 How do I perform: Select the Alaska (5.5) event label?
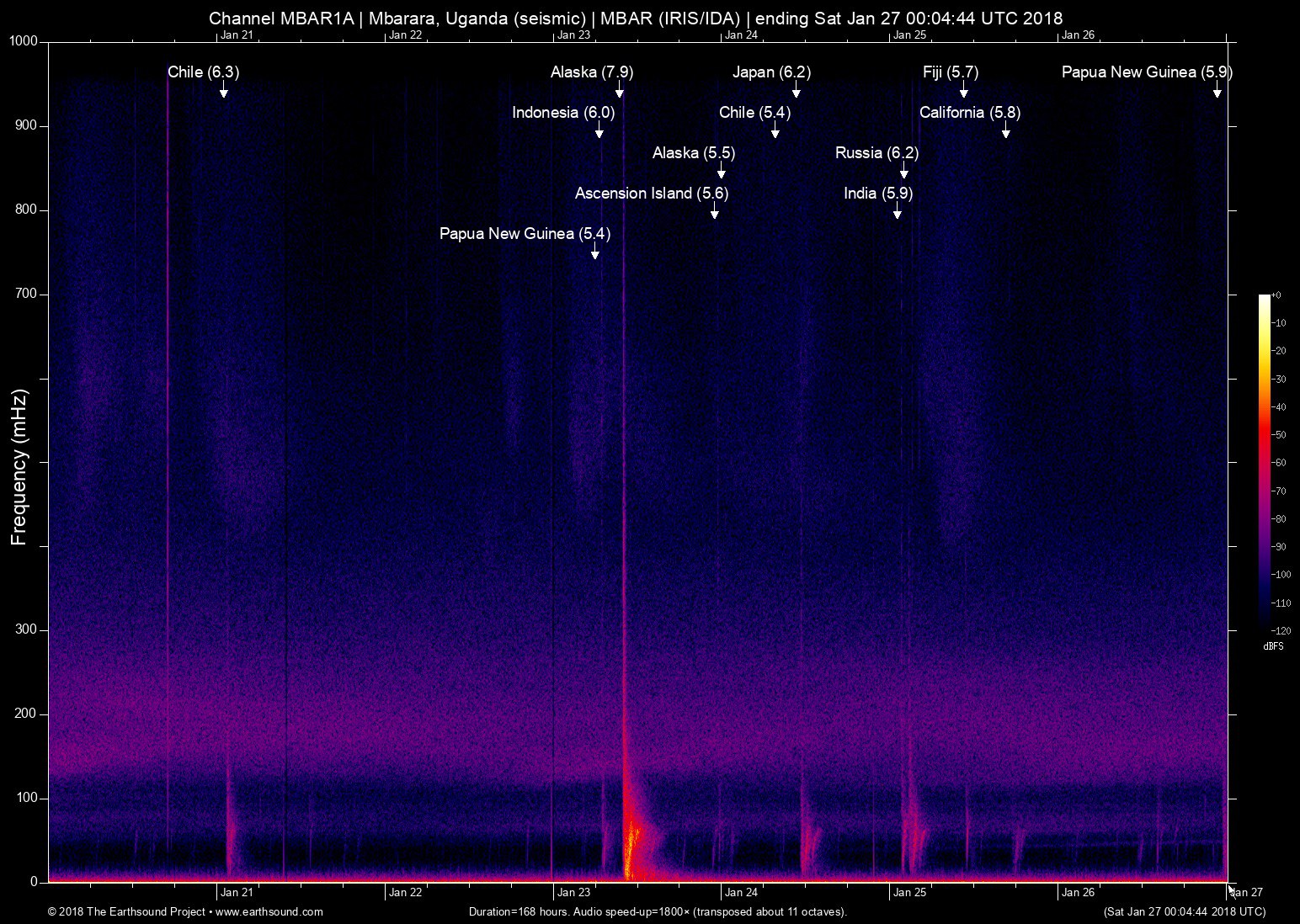(693, 153)
